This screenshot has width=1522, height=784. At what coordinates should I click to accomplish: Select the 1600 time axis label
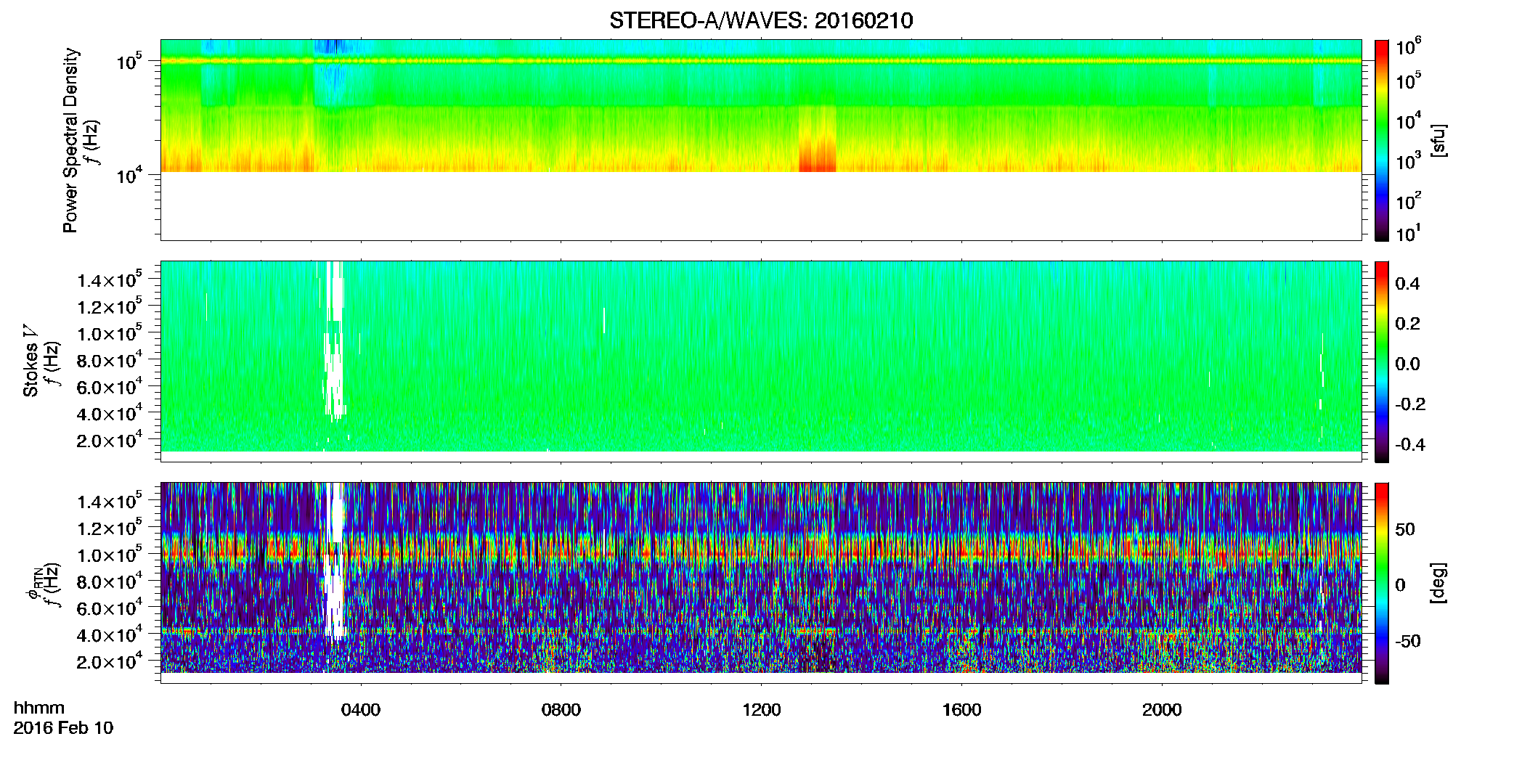(962, 709)
